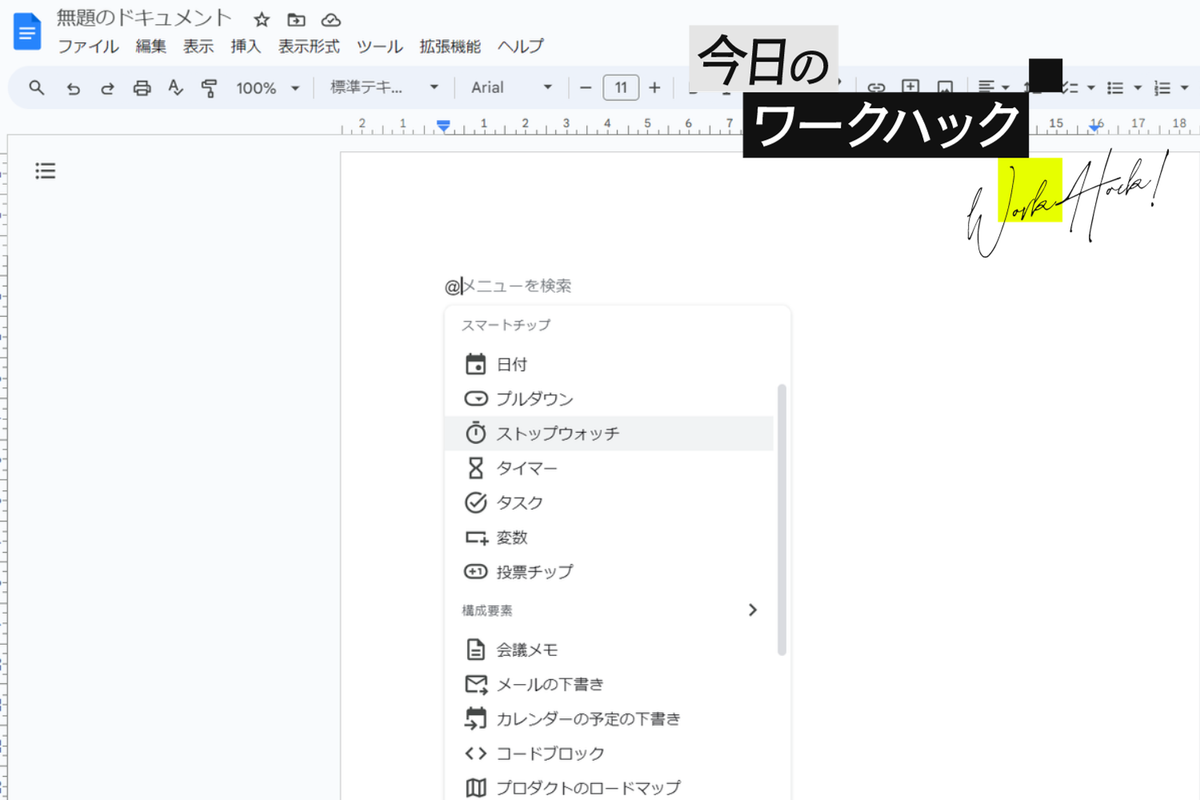Show the document outline panel
The height and width of the screenshot is (800, 1200).
point(45,171)
